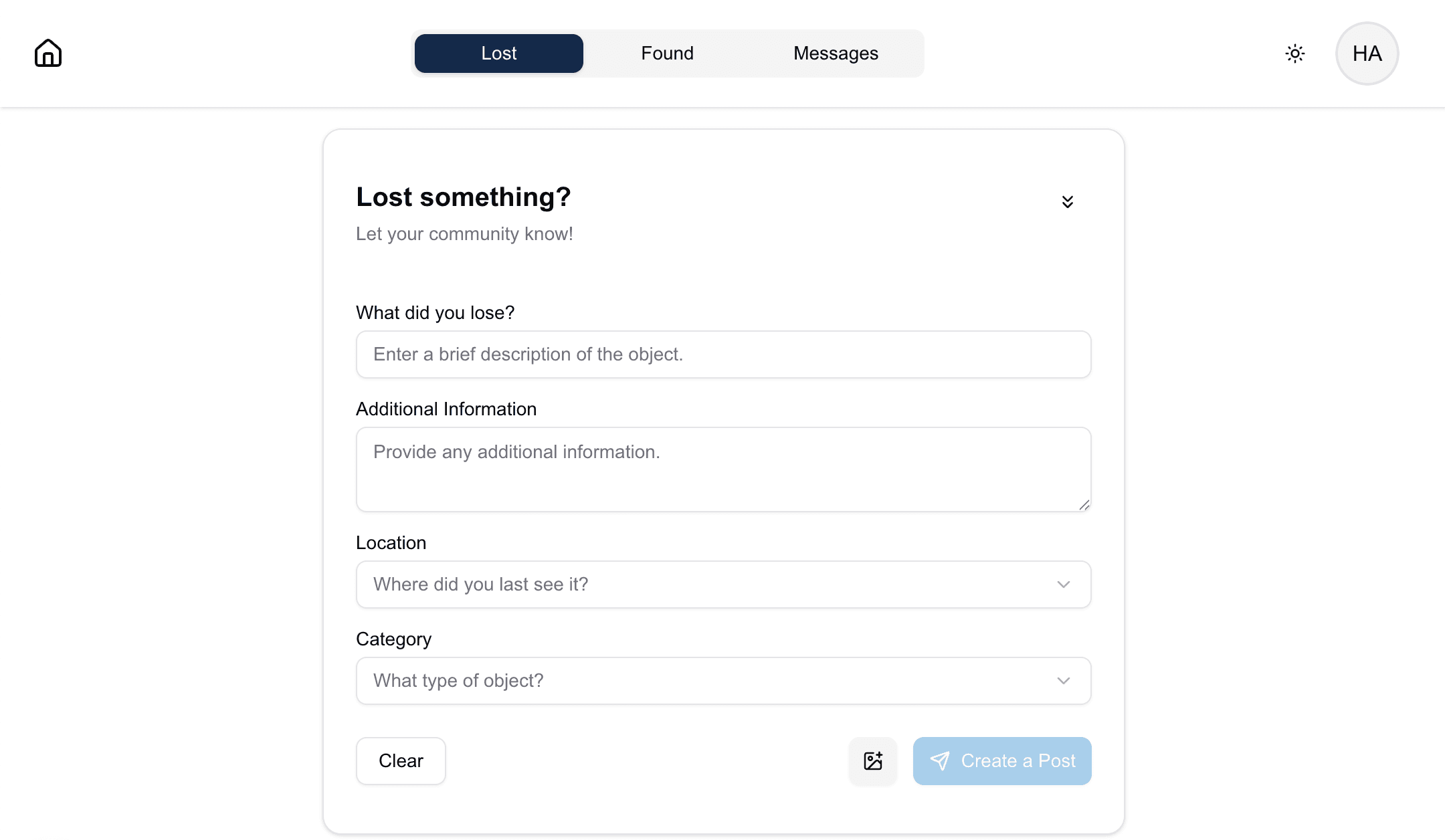Switch to the Lost tab
The image size is (1445, 840).
coord(499,54)
